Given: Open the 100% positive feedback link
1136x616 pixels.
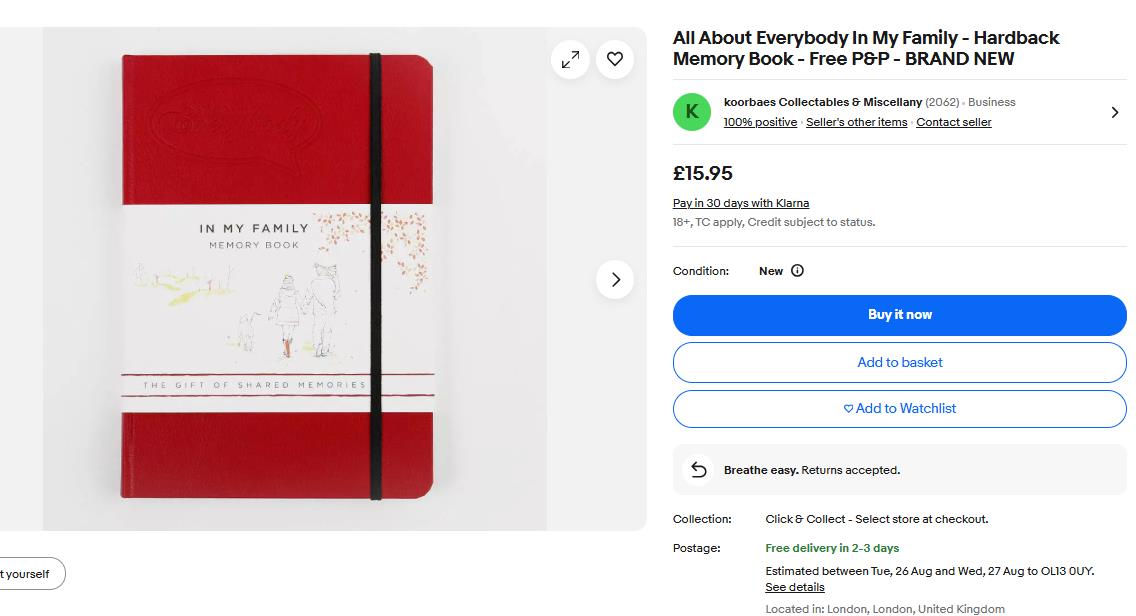Looking at the screenshot, I should (x=760, y=122).
